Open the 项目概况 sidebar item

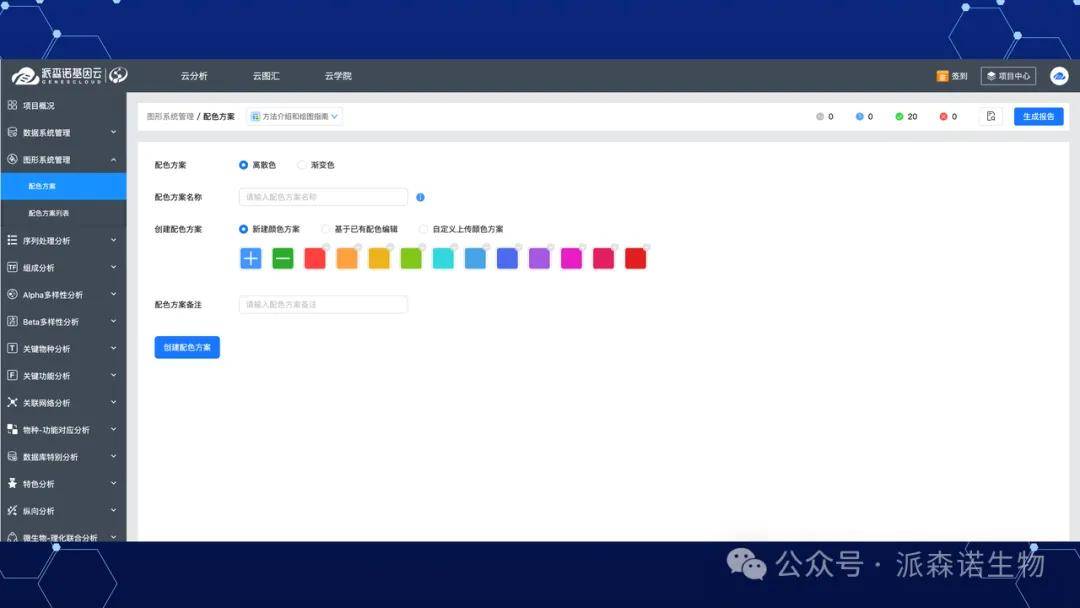[x=63, y=105]
